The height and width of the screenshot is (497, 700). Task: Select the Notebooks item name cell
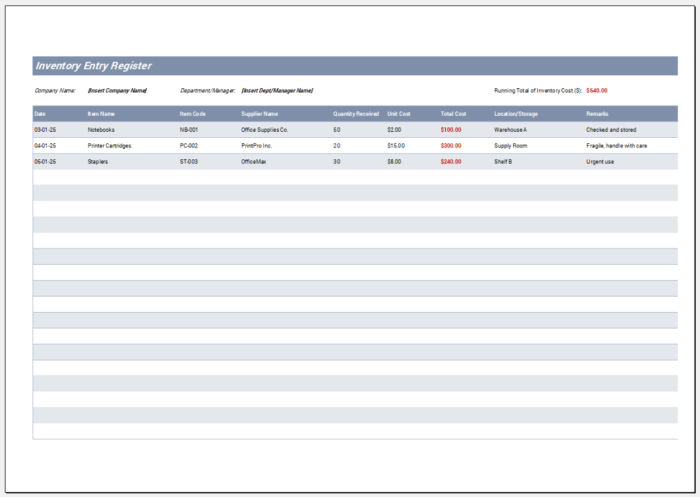coord(101,130)
